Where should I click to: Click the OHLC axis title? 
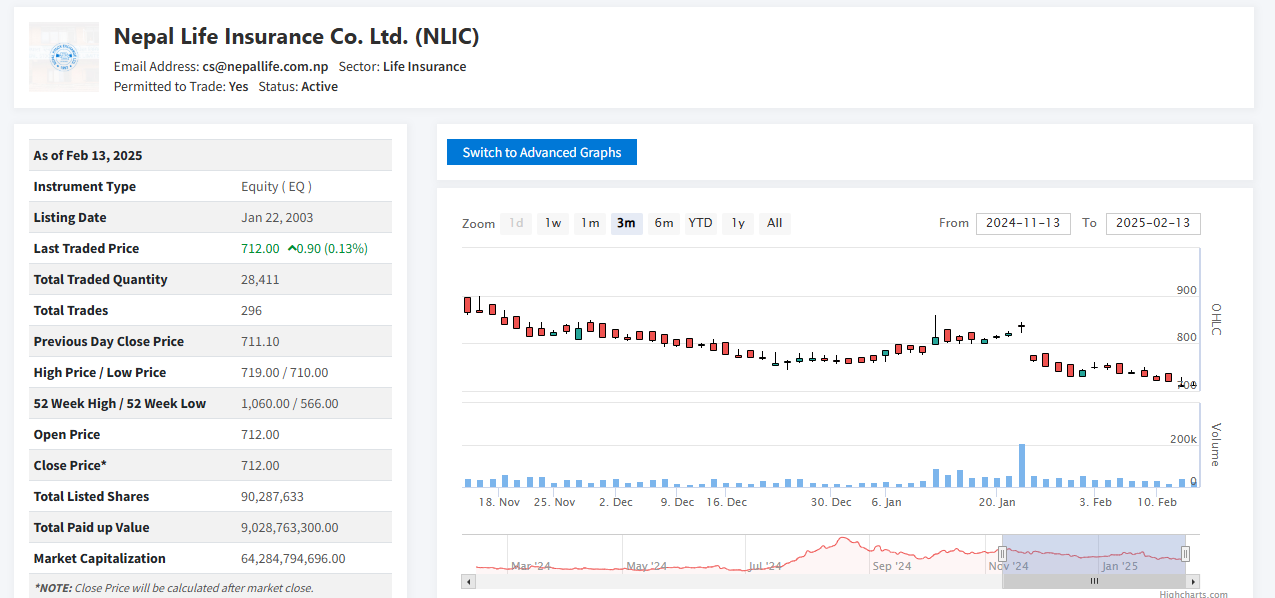coord(1216,319)
